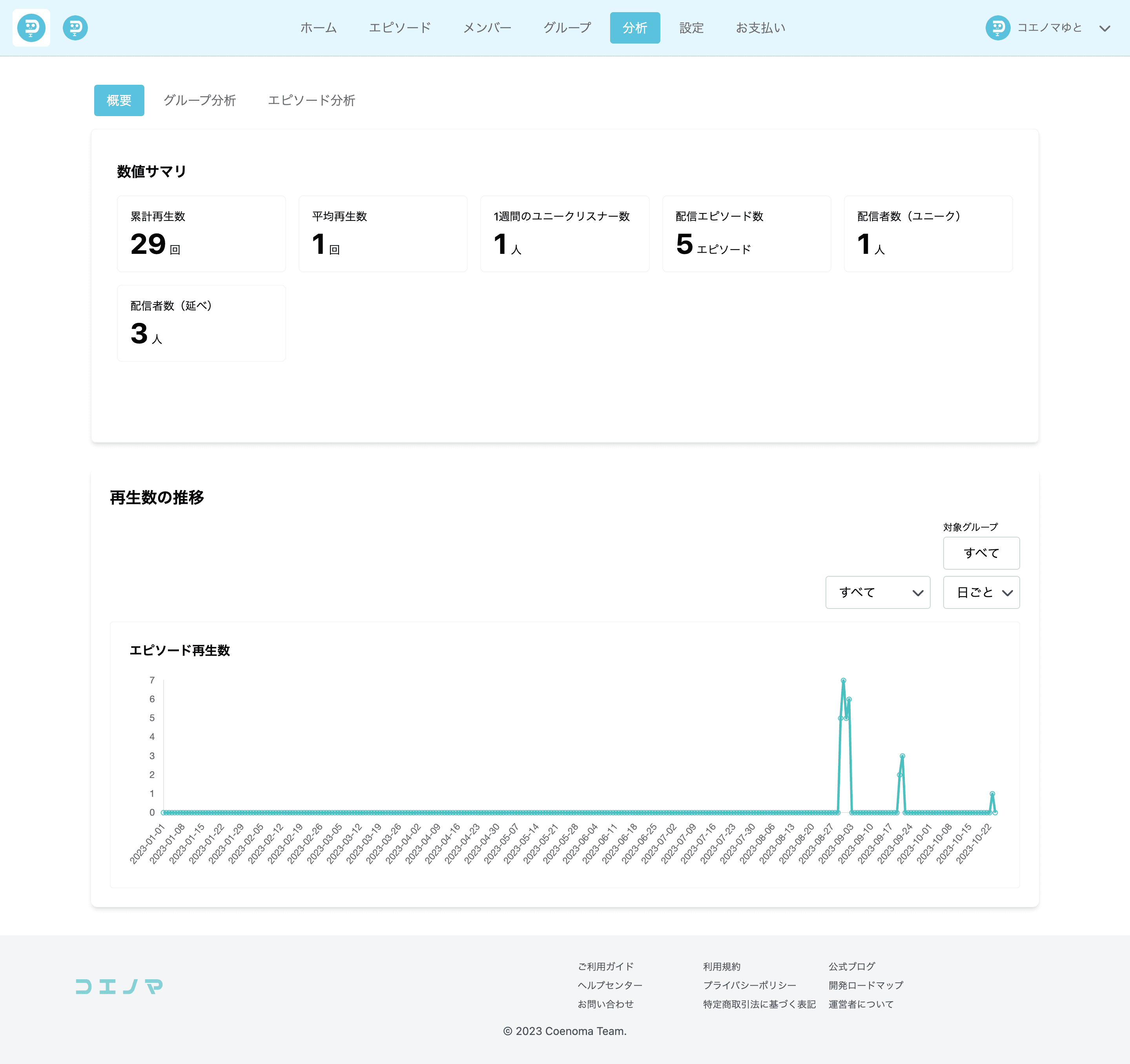Open the ホーム menu item
The height and width of the screenshot is (1064, 1130).
click(318, 28)
